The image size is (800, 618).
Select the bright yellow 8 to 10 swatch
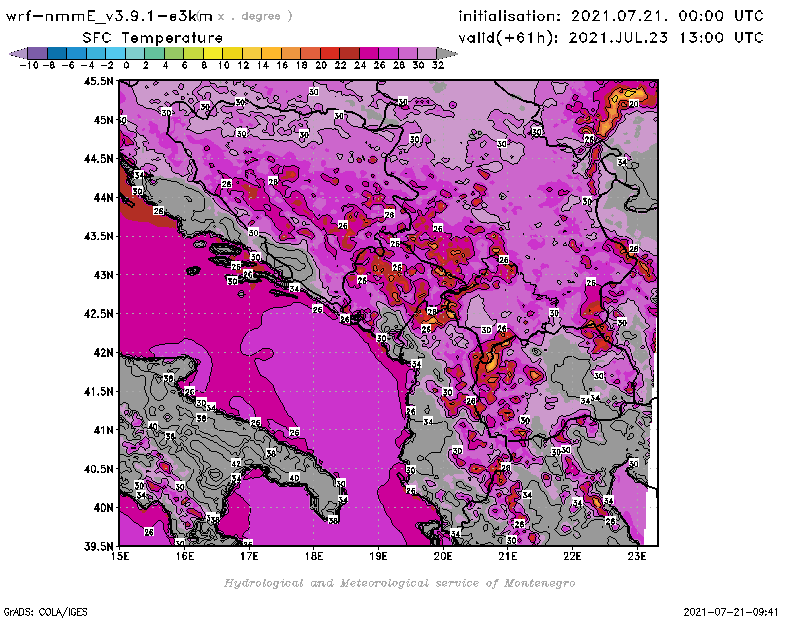213,53
